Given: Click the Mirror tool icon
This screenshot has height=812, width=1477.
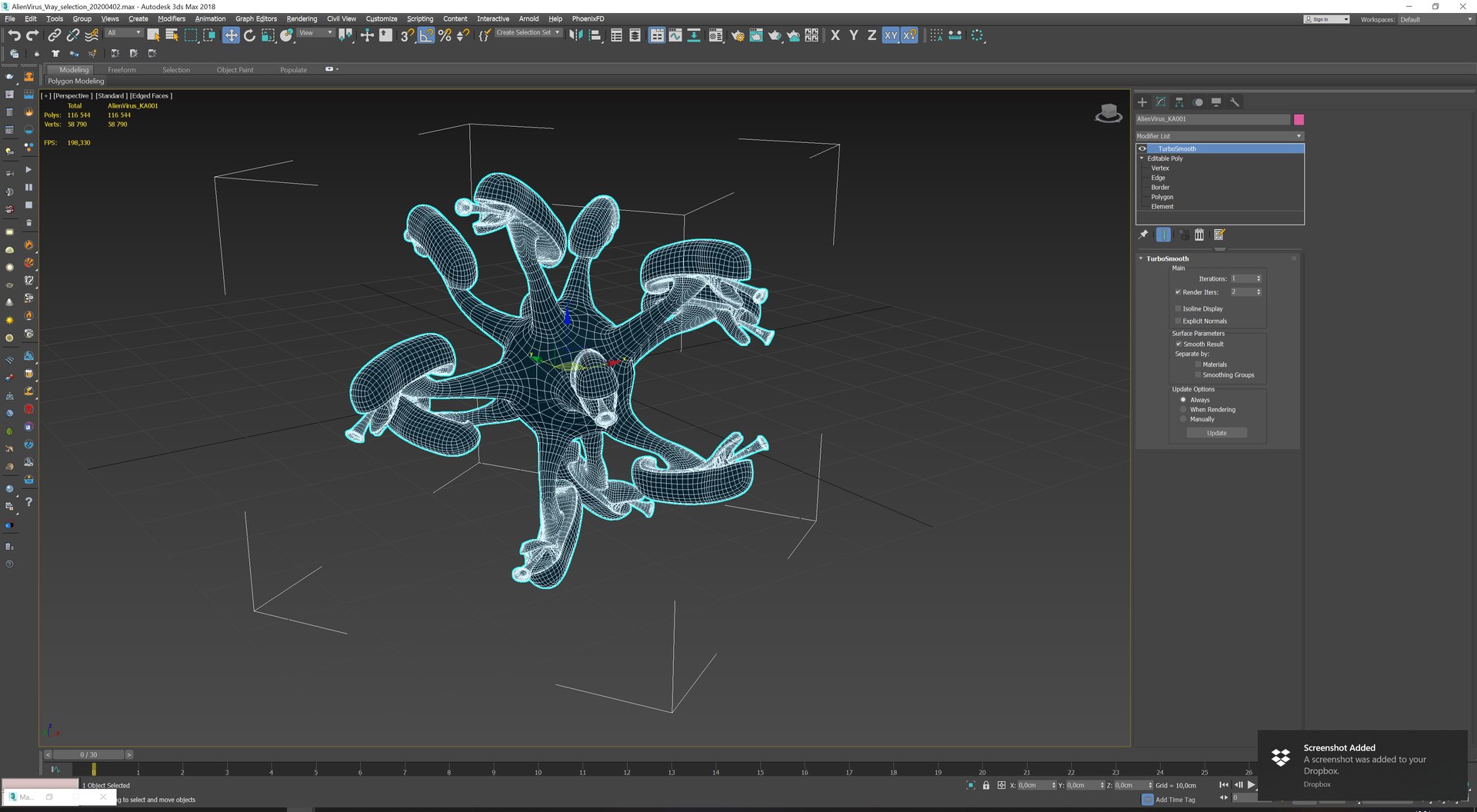Looking at the screenshot, I should (576, 35).
